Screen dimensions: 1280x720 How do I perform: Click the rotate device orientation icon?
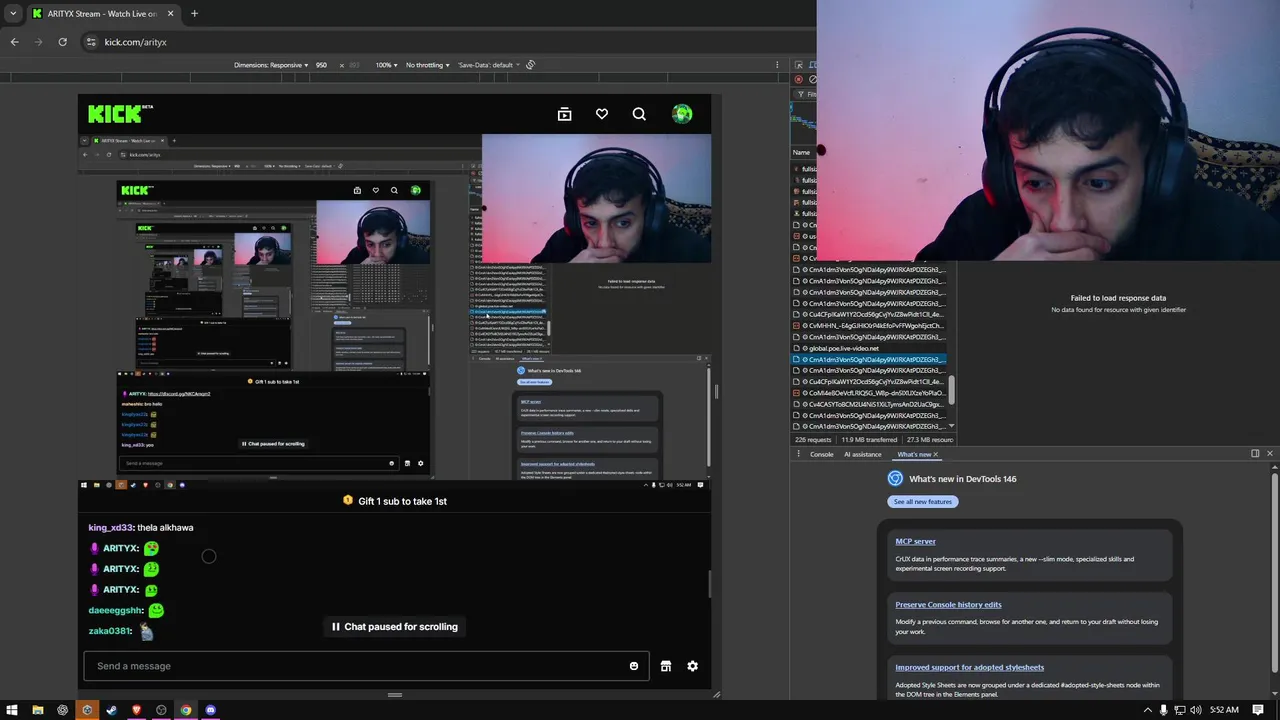[531, 65]
